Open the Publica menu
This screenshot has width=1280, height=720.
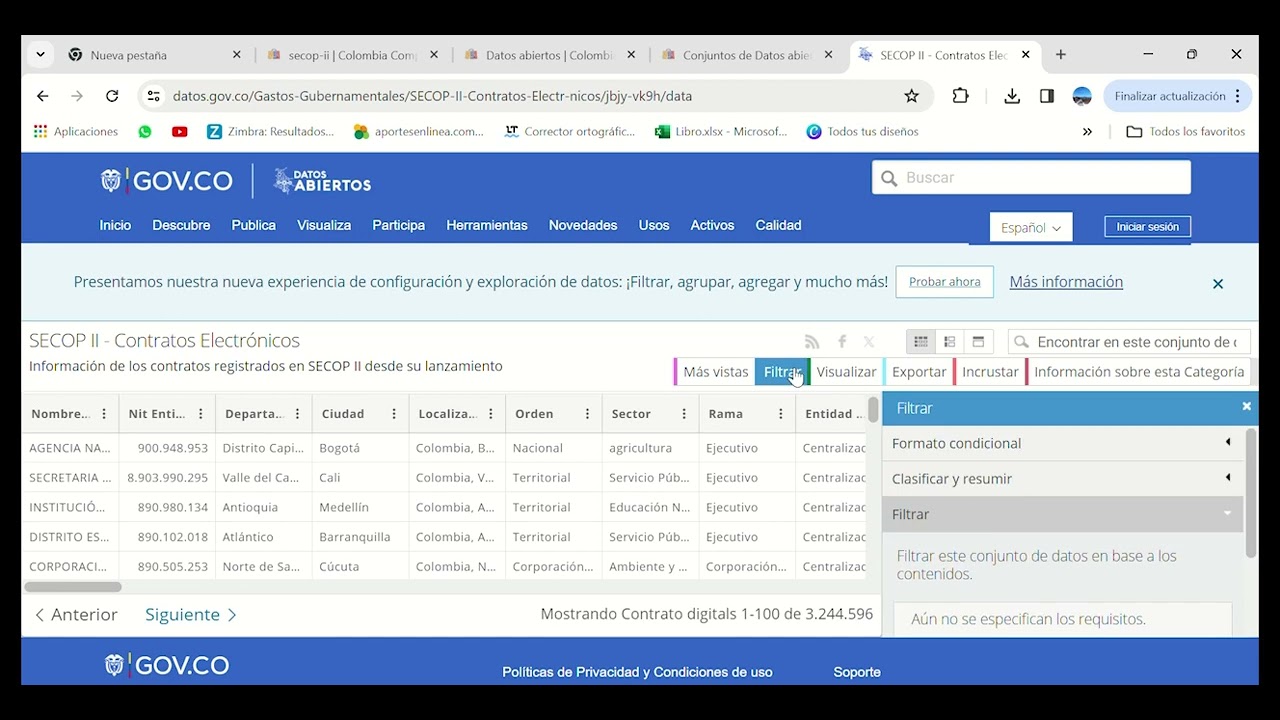pos(254,225)
